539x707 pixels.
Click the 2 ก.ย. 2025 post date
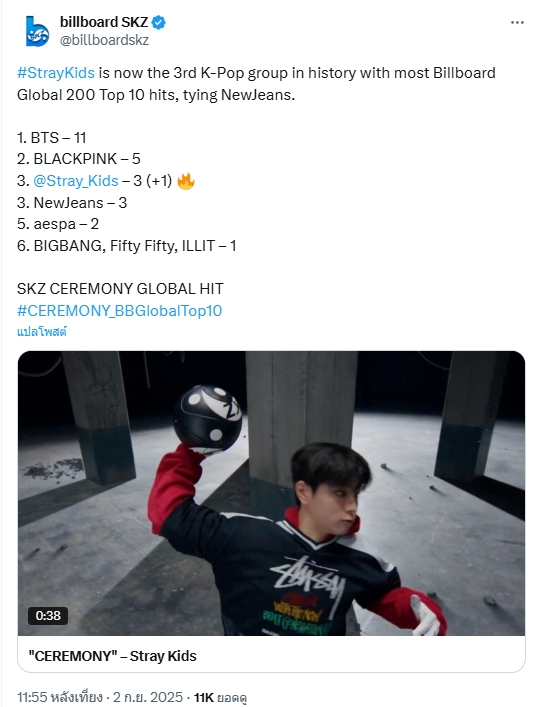click(148, 697)
